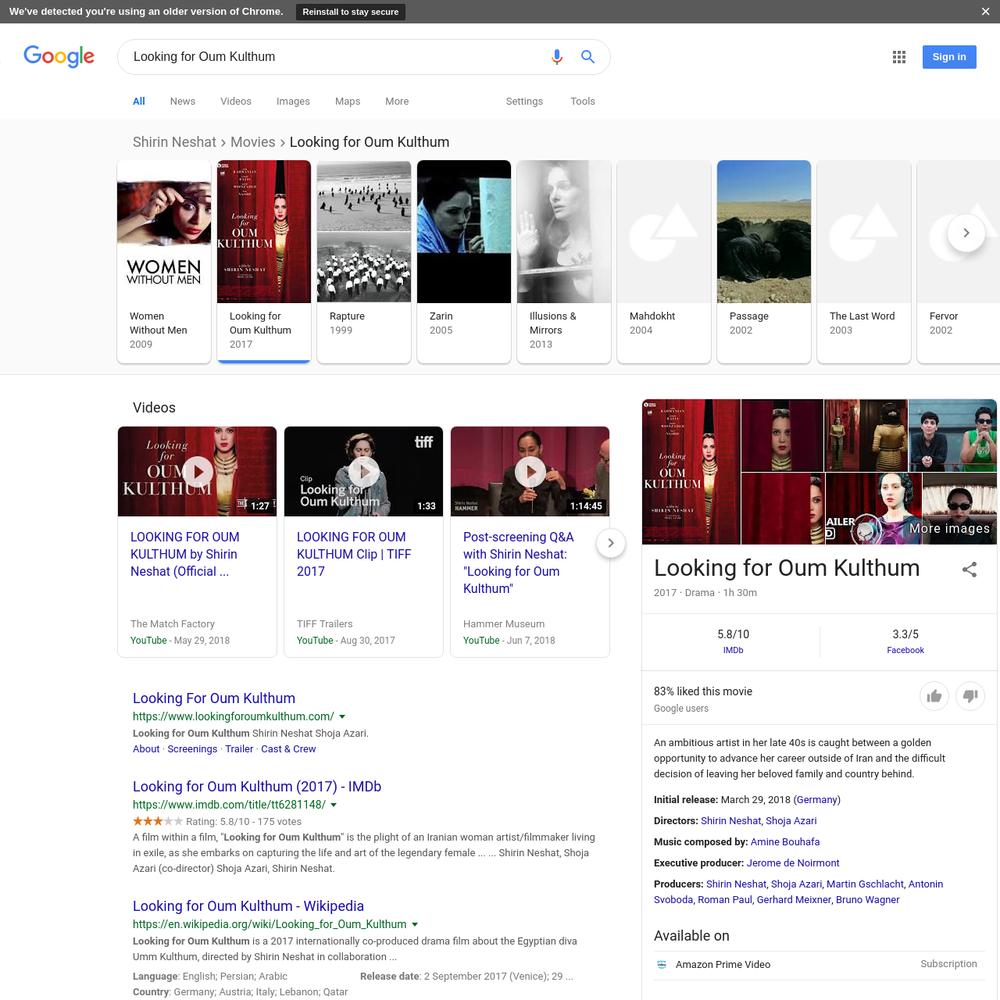Select The Last Word 2003 movie card

click(x=864, y=261)
